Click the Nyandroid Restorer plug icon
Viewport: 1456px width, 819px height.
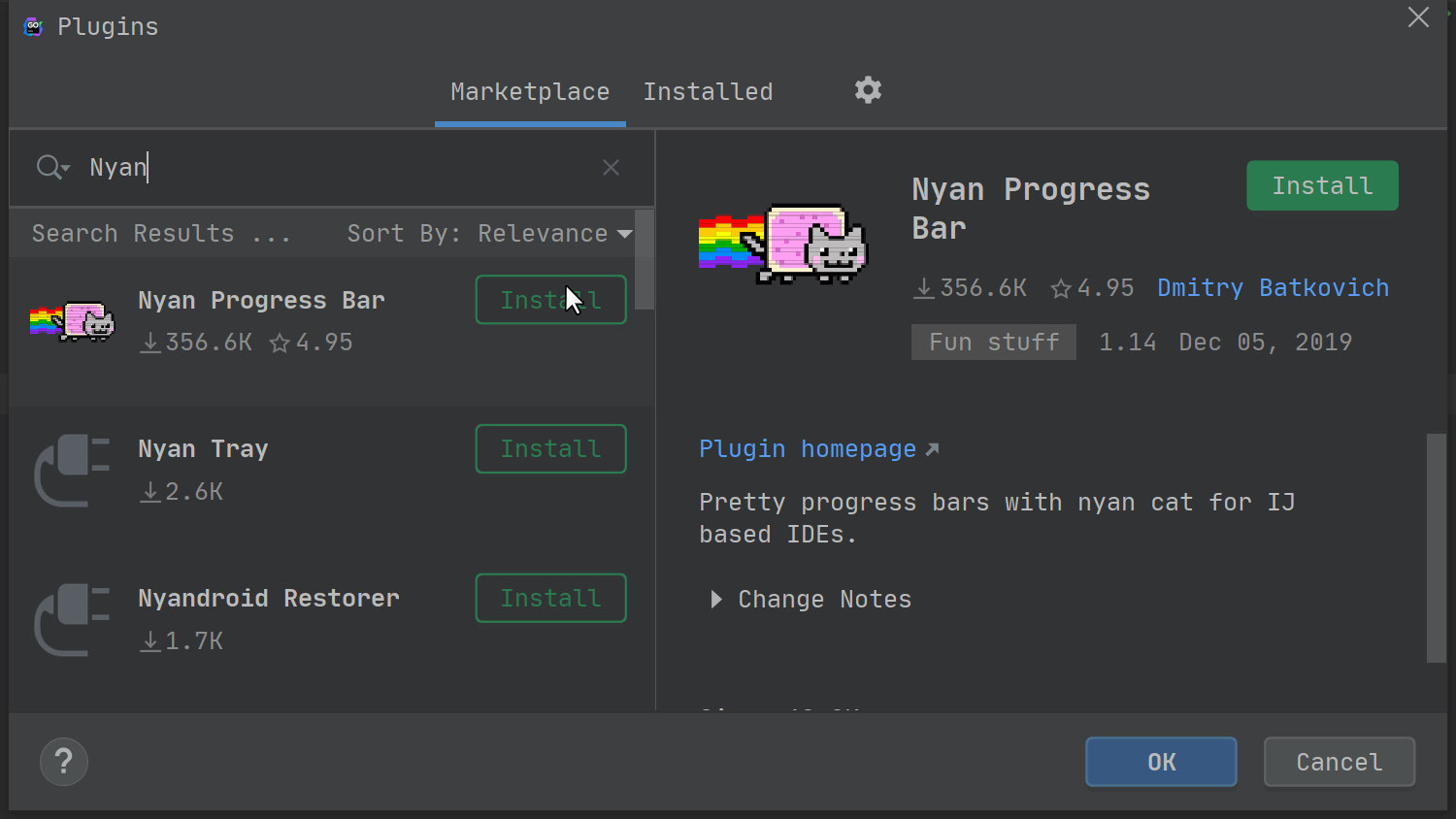73,620
